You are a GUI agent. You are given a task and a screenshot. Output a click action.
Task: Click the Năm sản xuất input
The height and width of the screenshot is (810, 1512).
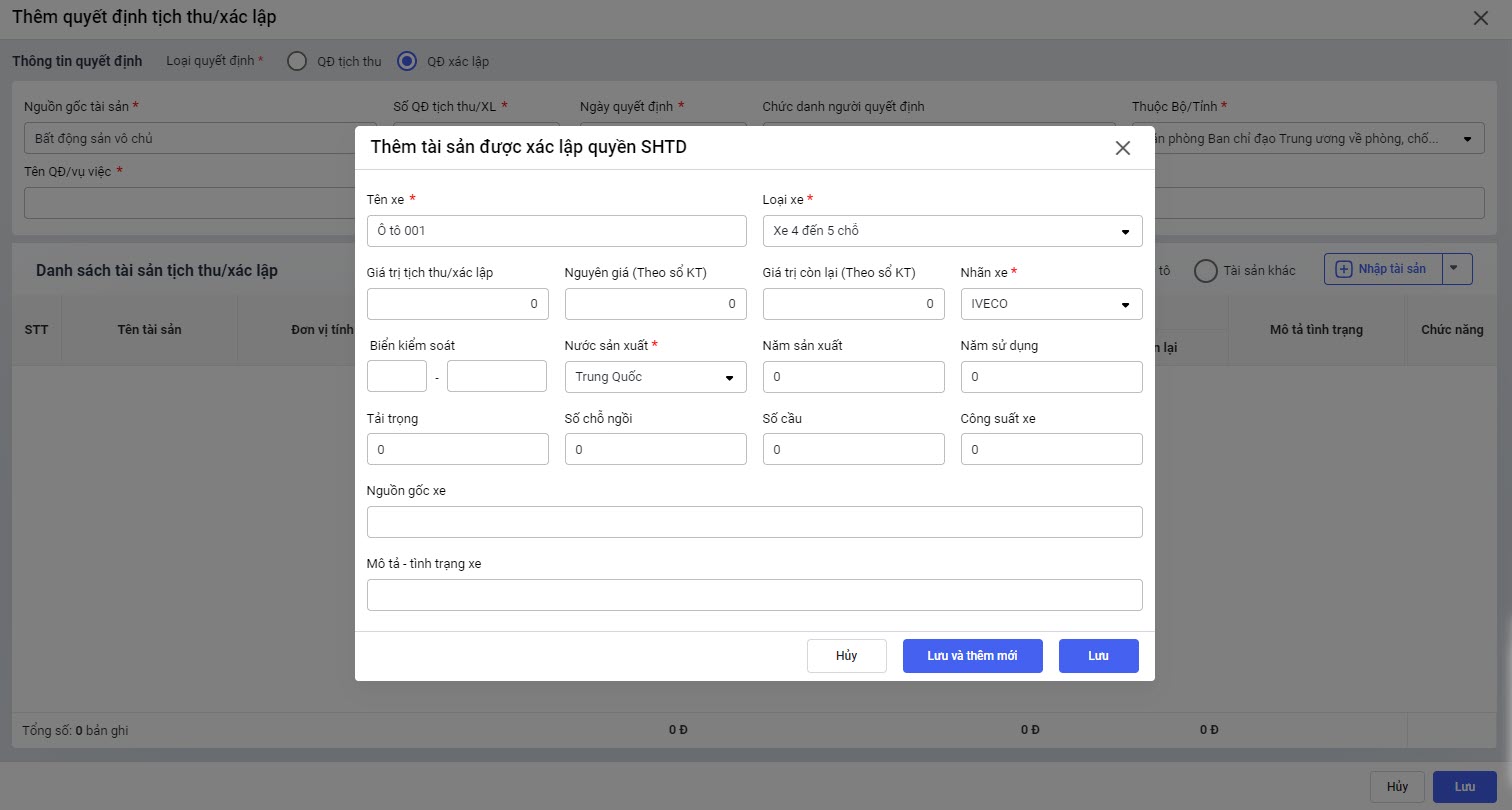click(x=853, y=377)
